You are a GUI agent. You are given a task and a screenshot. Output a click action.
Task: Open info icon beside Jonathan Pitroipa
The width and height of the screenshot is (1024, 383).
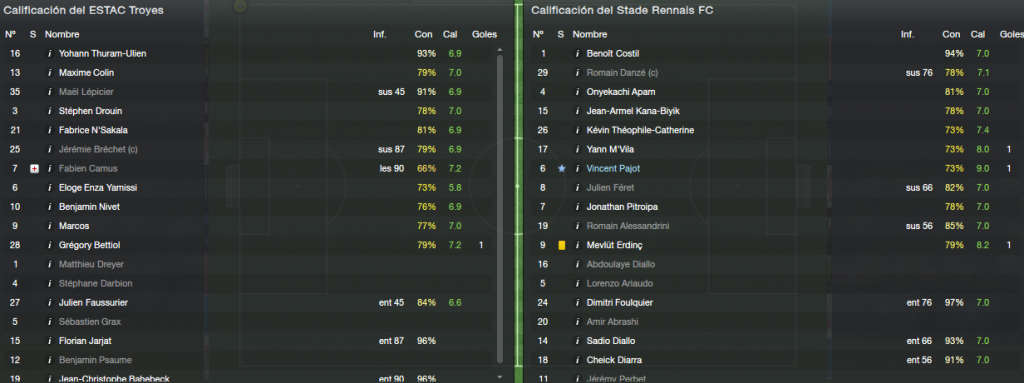[x=577, y=207]
